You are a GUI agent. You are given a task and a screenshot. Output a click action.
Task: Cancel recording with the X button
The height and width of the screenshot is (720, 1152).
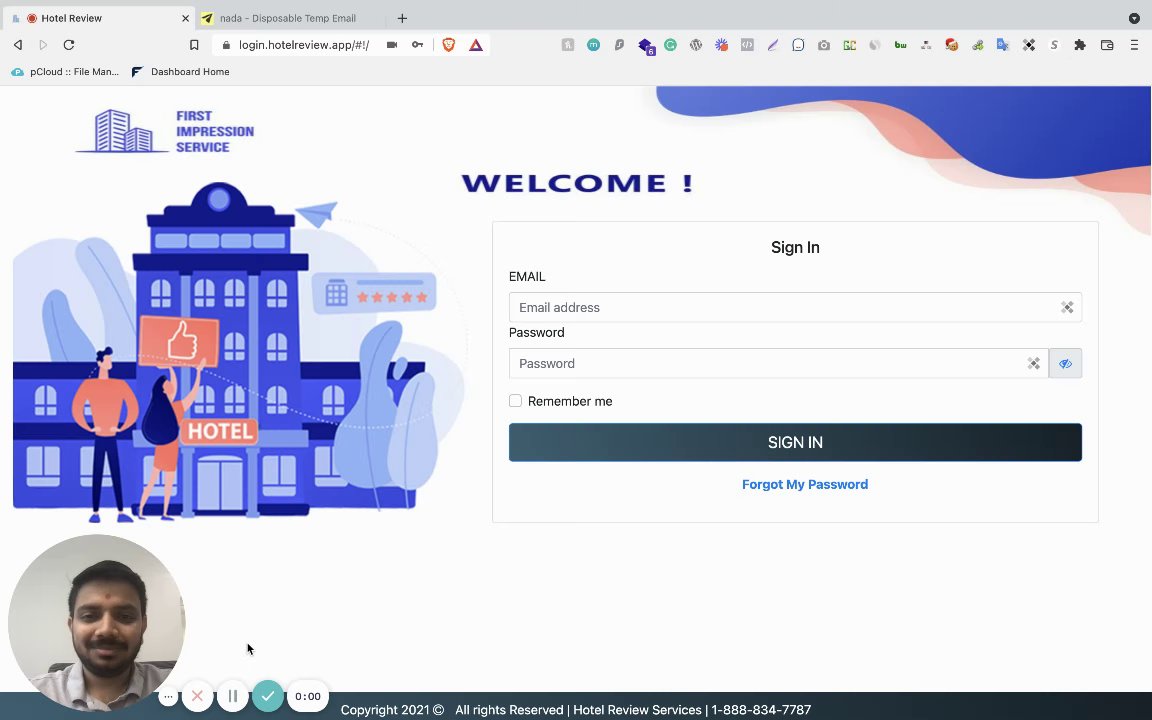[x=197, y=696]
